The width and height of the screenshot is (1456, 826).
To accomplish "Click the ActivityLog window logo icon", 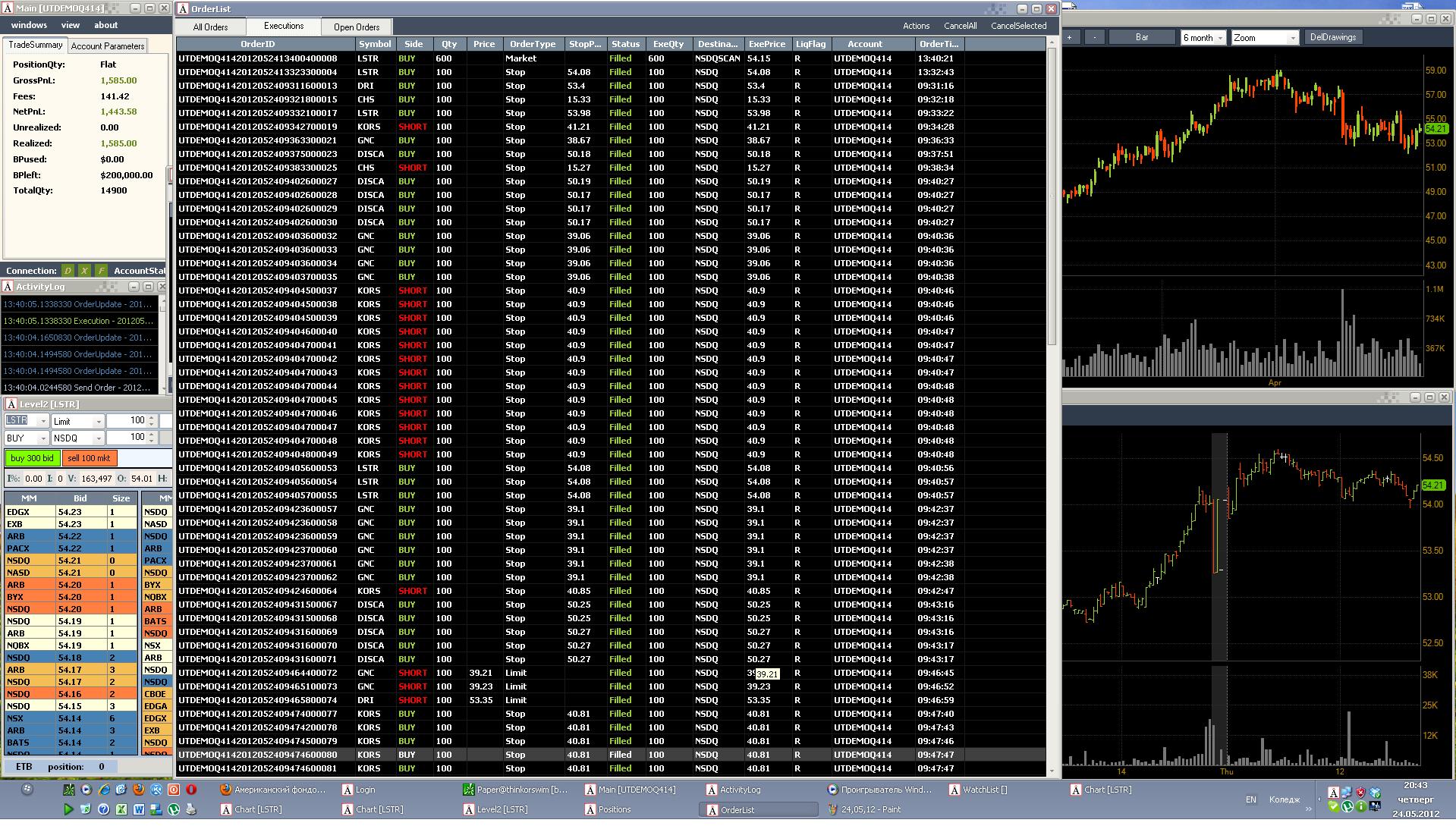I will (8, 287).
